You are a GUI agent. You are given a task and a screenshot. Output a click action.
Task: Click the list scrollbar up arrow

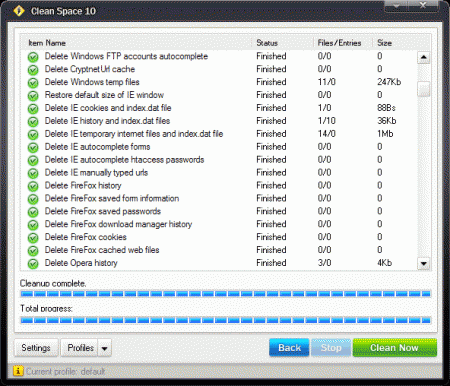[424, 57]
